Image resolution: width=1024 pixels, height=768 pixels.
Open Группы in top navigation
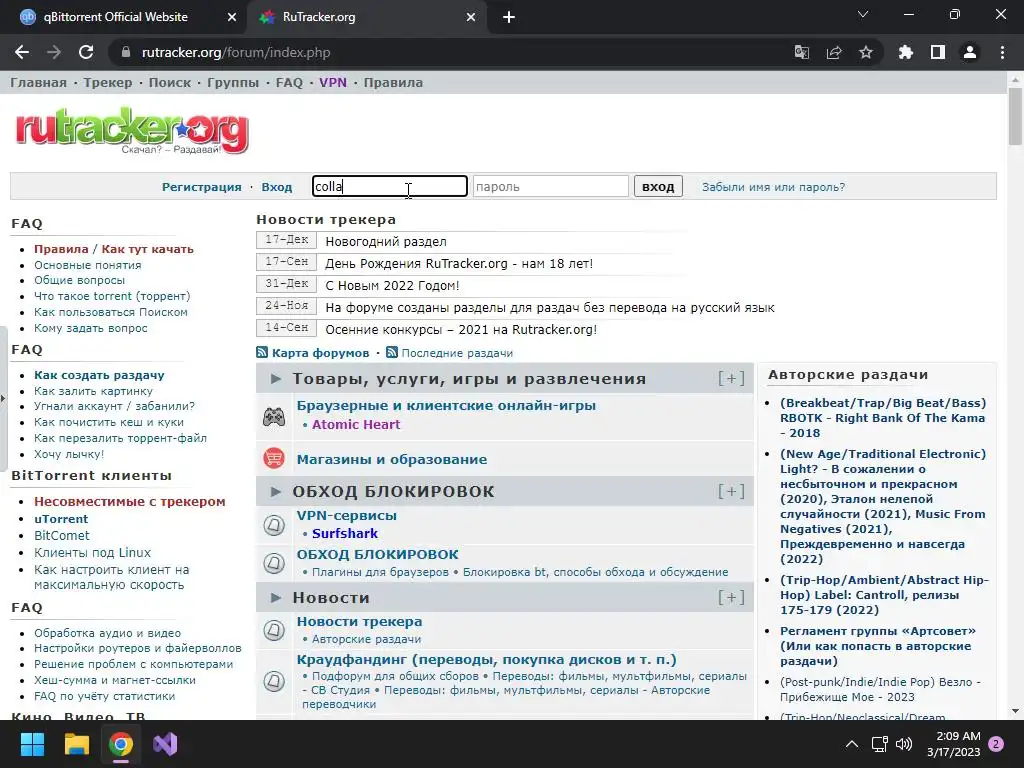233,82
